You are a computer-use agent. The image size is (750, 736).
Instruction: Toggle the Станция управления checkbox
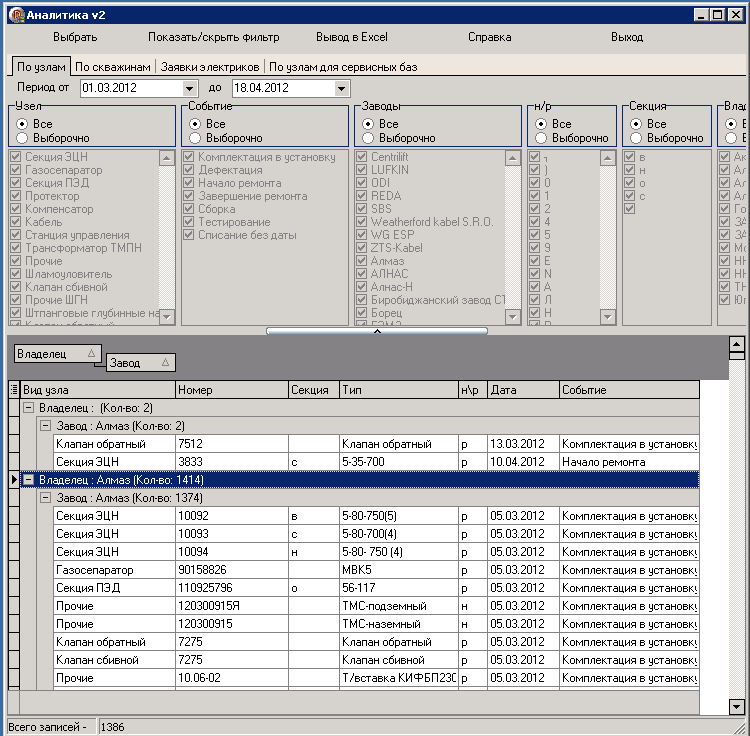tap(15, 235)
